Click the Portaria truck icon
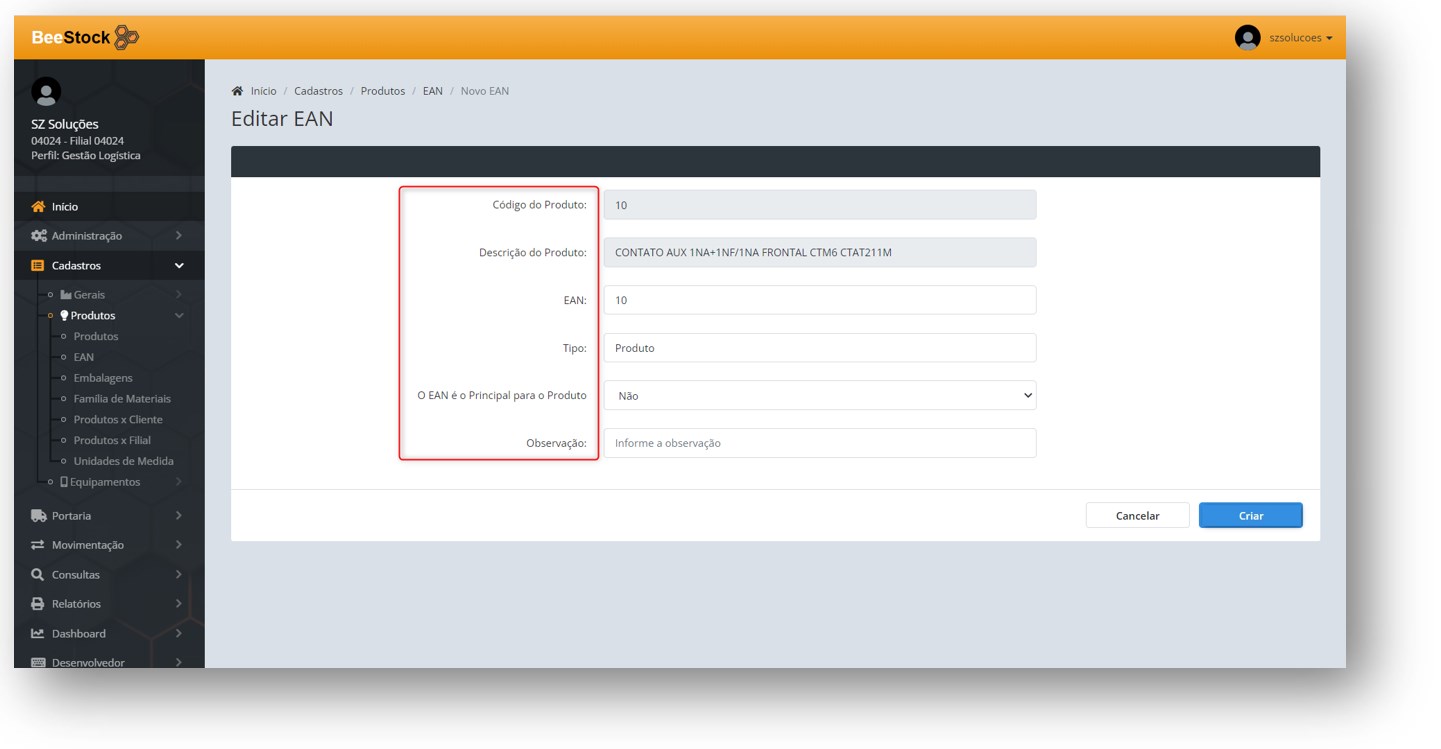The height and width of the screenshot is (749, 1441). pyautogui.click(x=38, y=516)
